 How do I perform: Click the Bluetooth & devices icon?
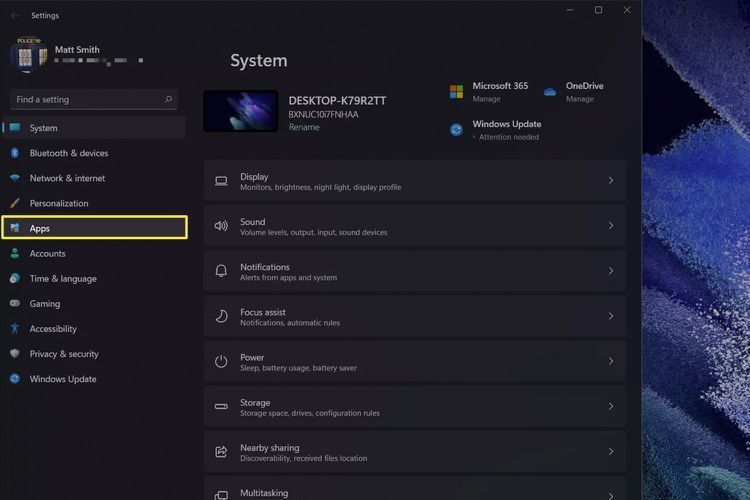[x=15, y=153]
